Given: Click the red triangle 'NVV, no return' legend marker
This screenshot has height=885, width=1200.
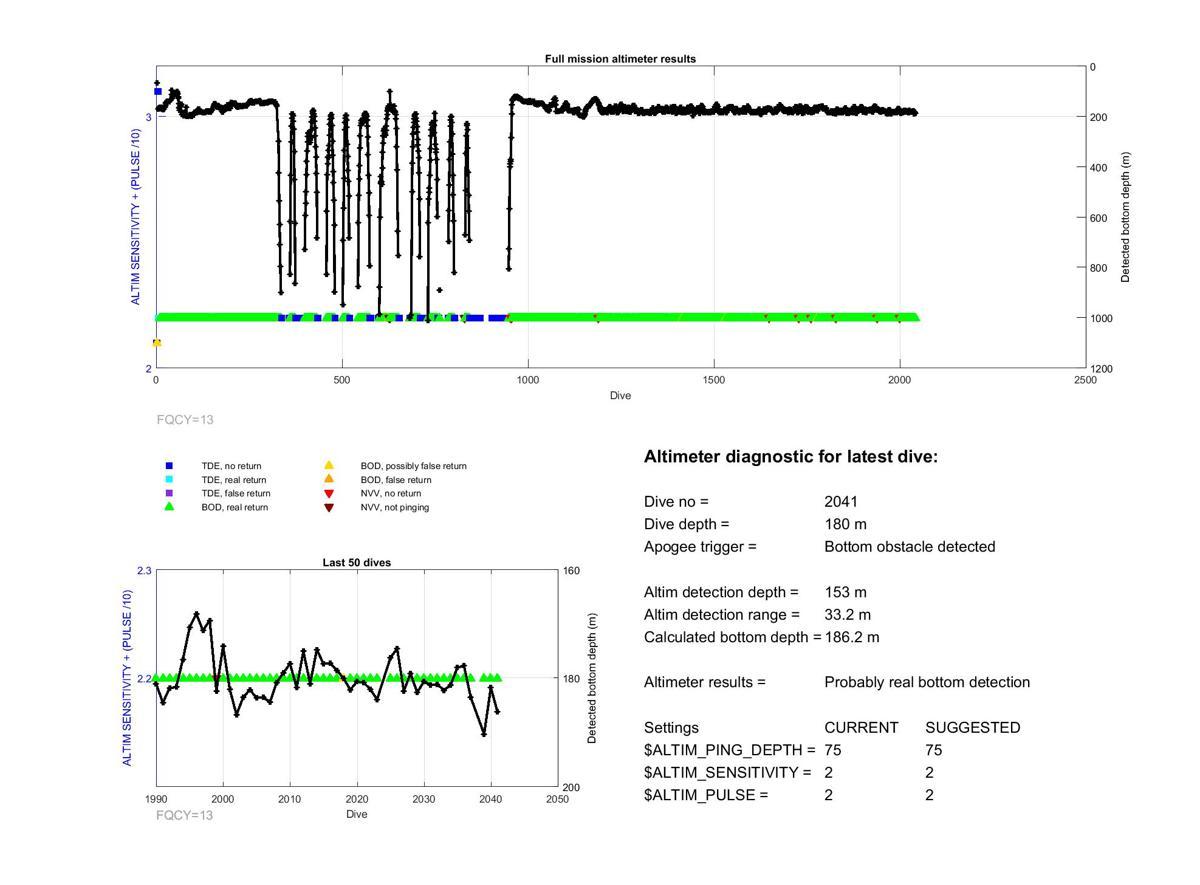Looking at the screenshot, I should (328, 494).
